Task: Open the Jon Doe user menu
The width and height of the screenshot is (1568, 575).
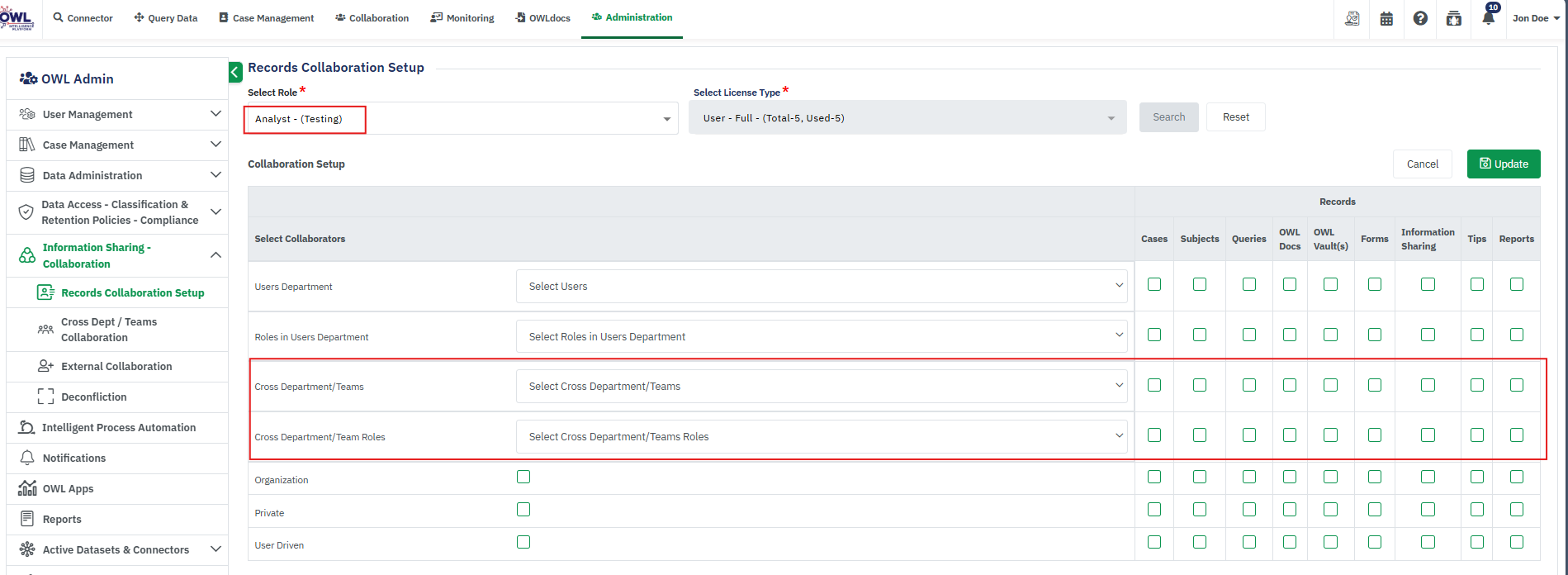Action: tap(1536, 18)
